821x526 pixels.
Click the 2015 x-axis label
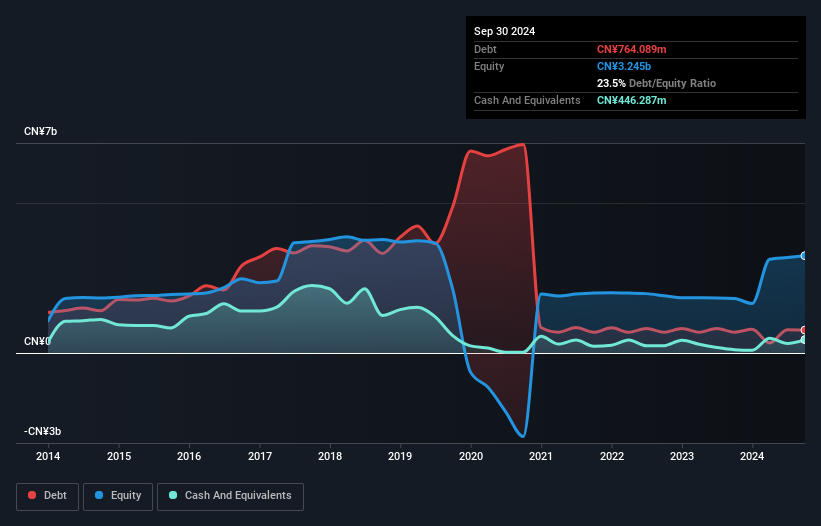[x=119, y=456]
